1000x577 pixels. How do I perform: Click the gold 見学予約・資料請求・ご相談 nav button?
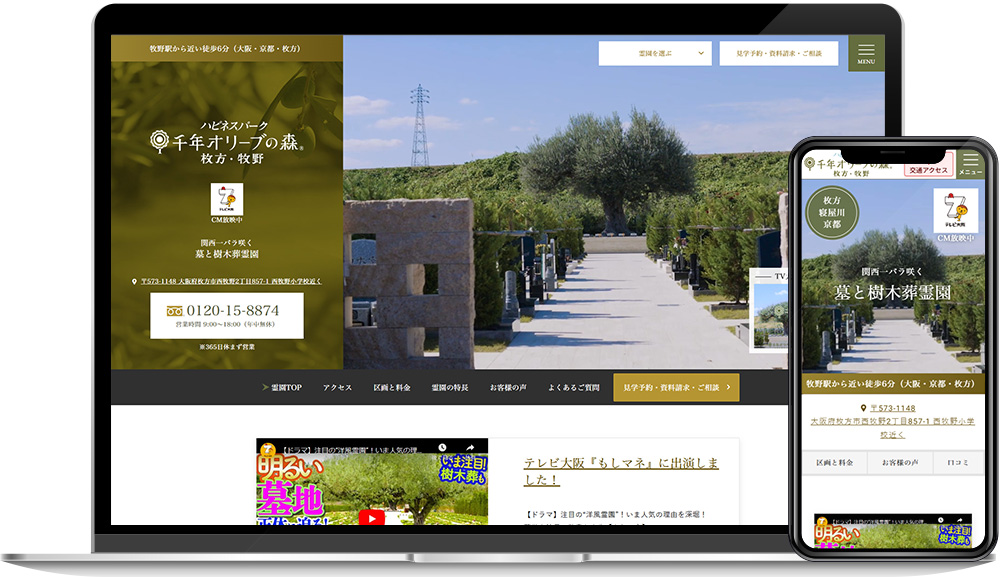[x=676, y=388]
